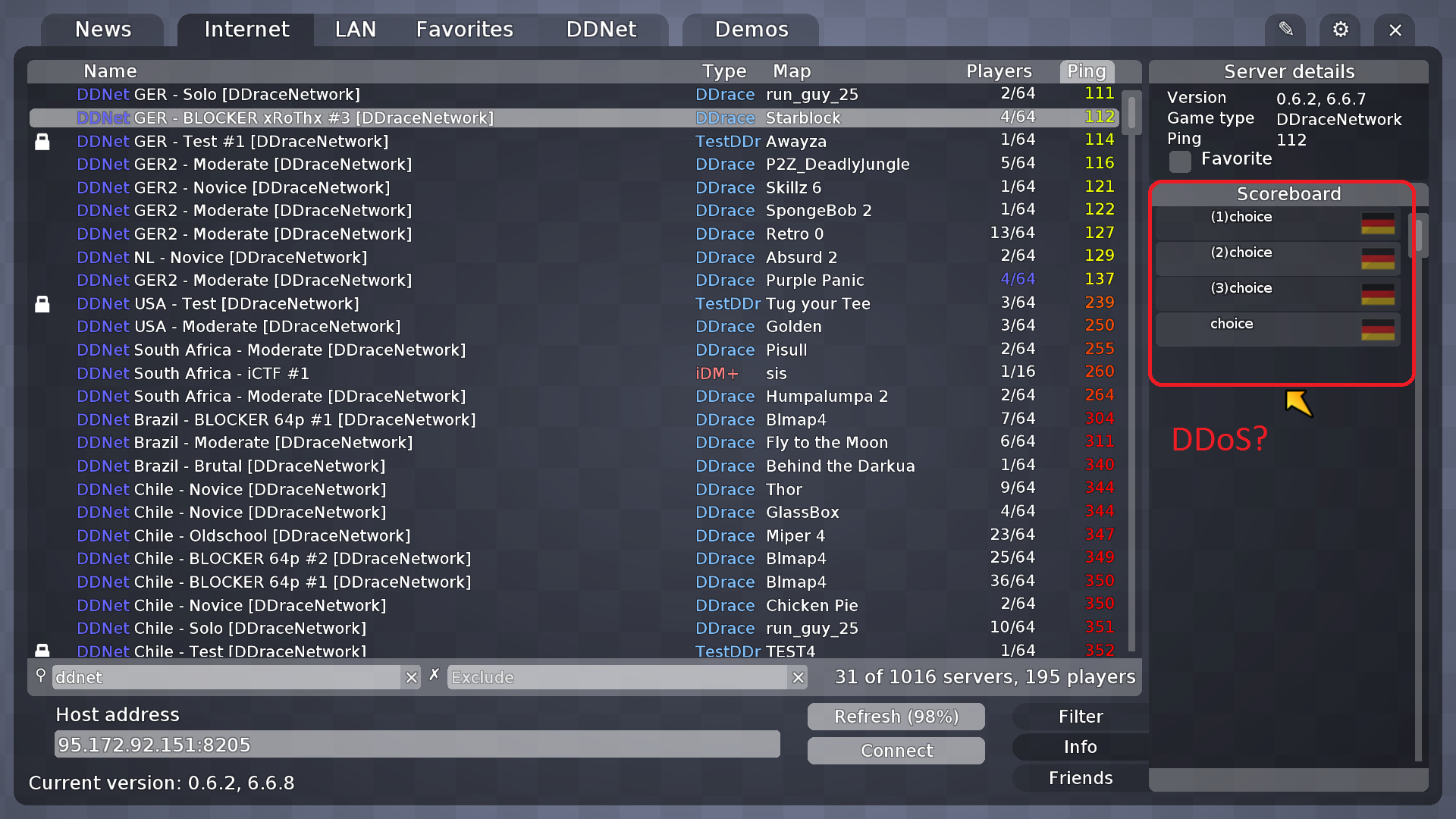
Task: Click the Refresh button
Action: pos(896,716)
